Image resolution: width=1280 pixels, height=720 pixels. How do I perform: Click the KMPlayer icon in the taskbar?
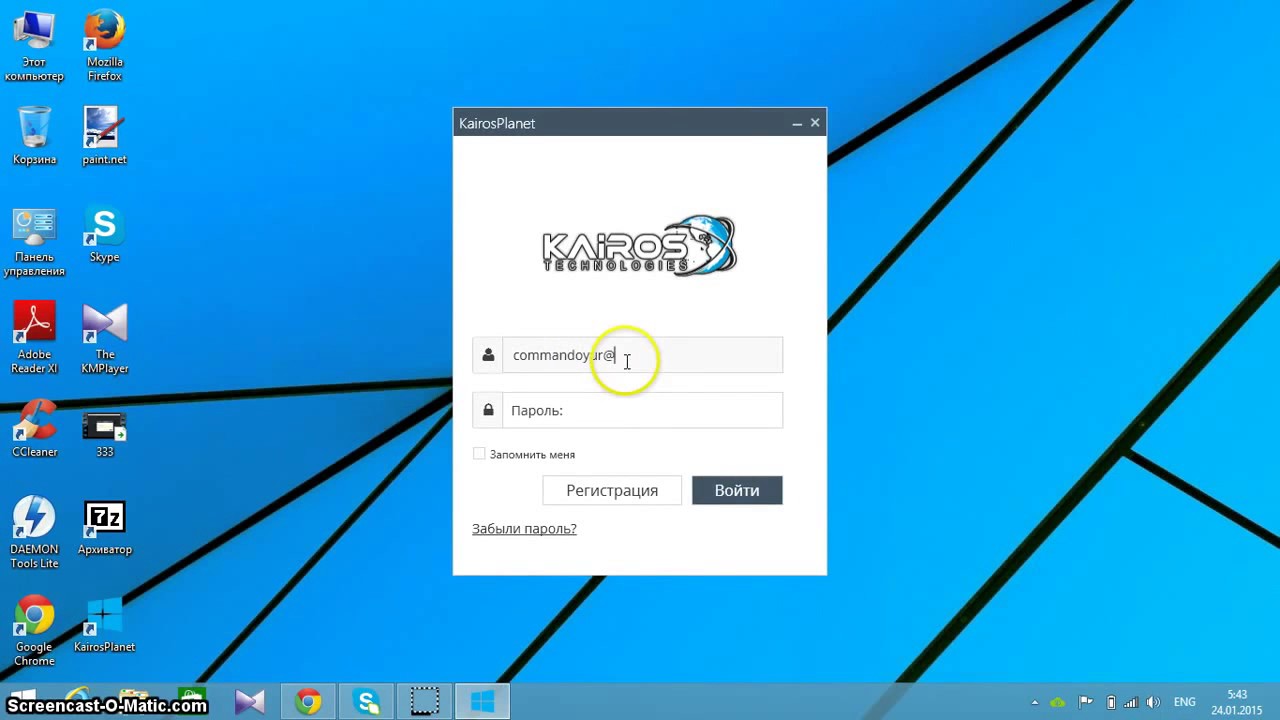[250, 702]
